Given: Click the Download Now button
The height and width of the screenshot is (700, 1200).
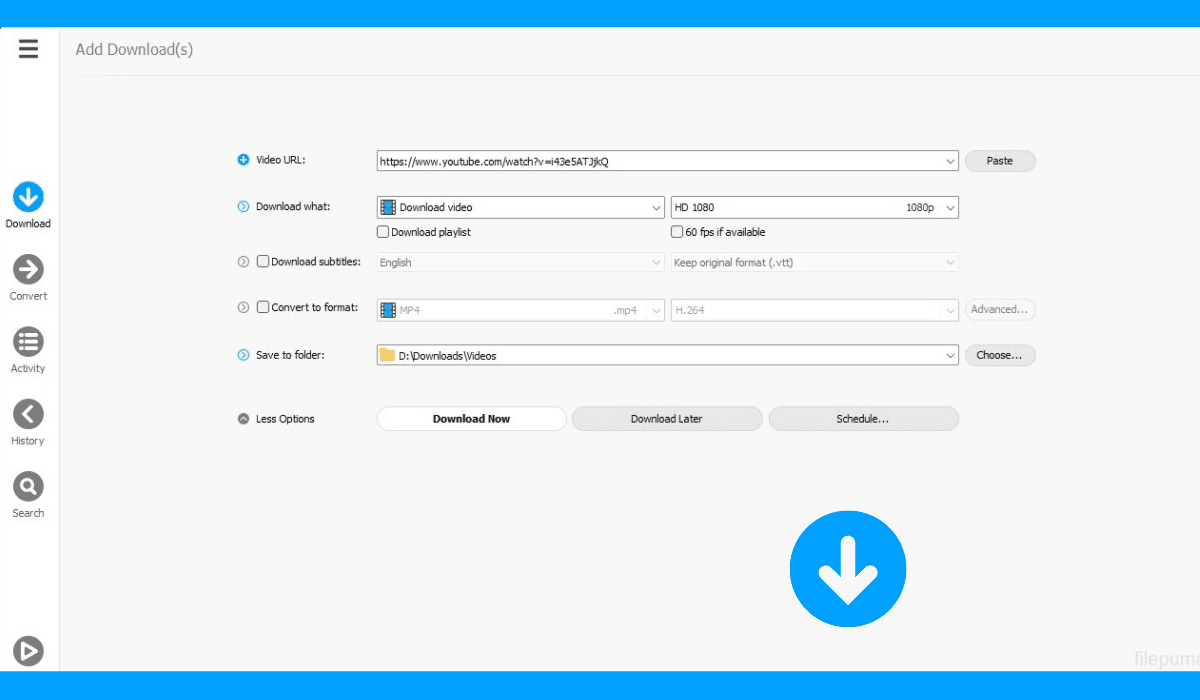Looking at the screenshot, I should point(471,419).
